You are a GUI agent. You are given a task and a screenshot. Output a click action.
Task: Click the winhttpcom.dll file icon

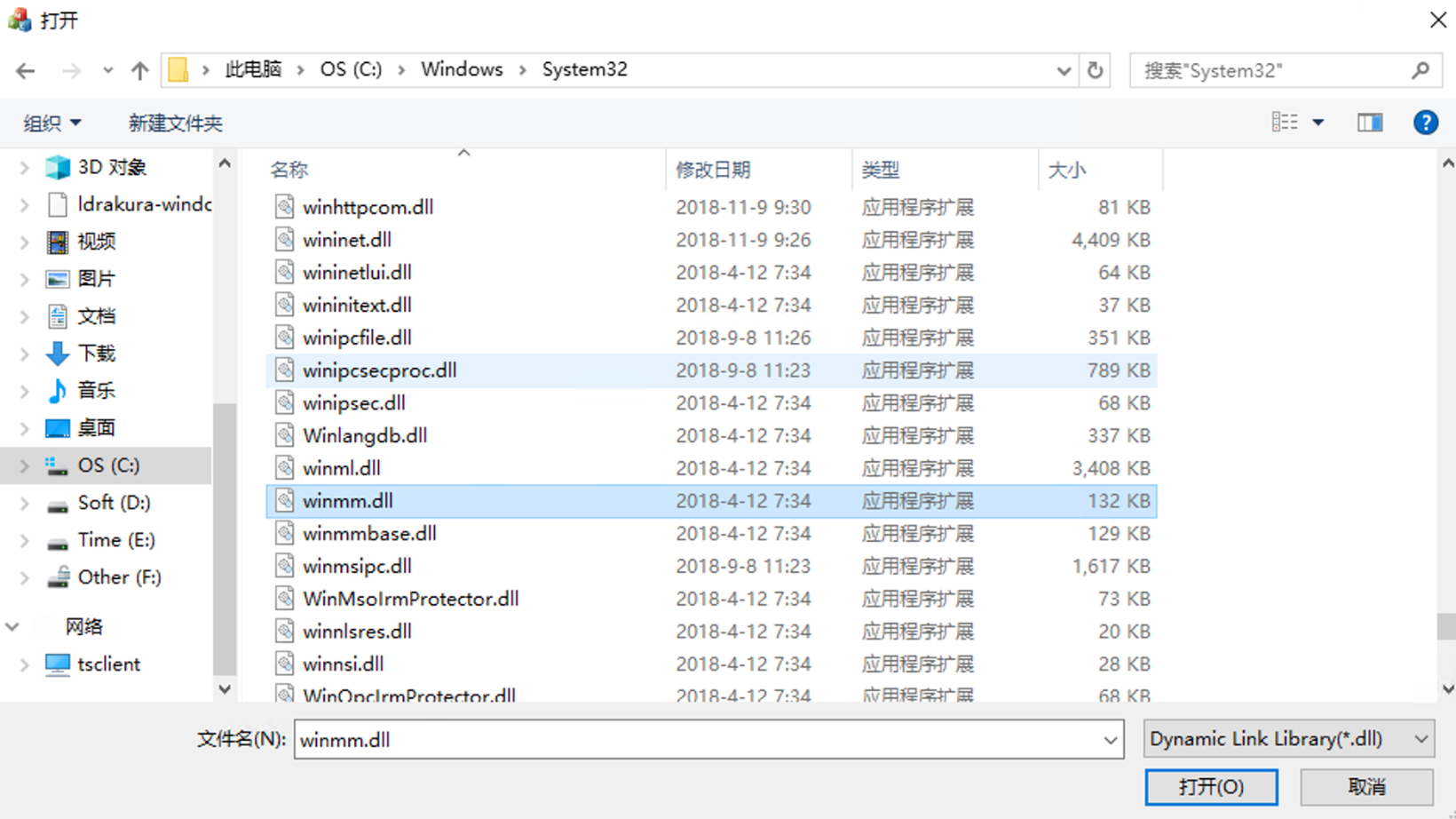click(284, 207)
